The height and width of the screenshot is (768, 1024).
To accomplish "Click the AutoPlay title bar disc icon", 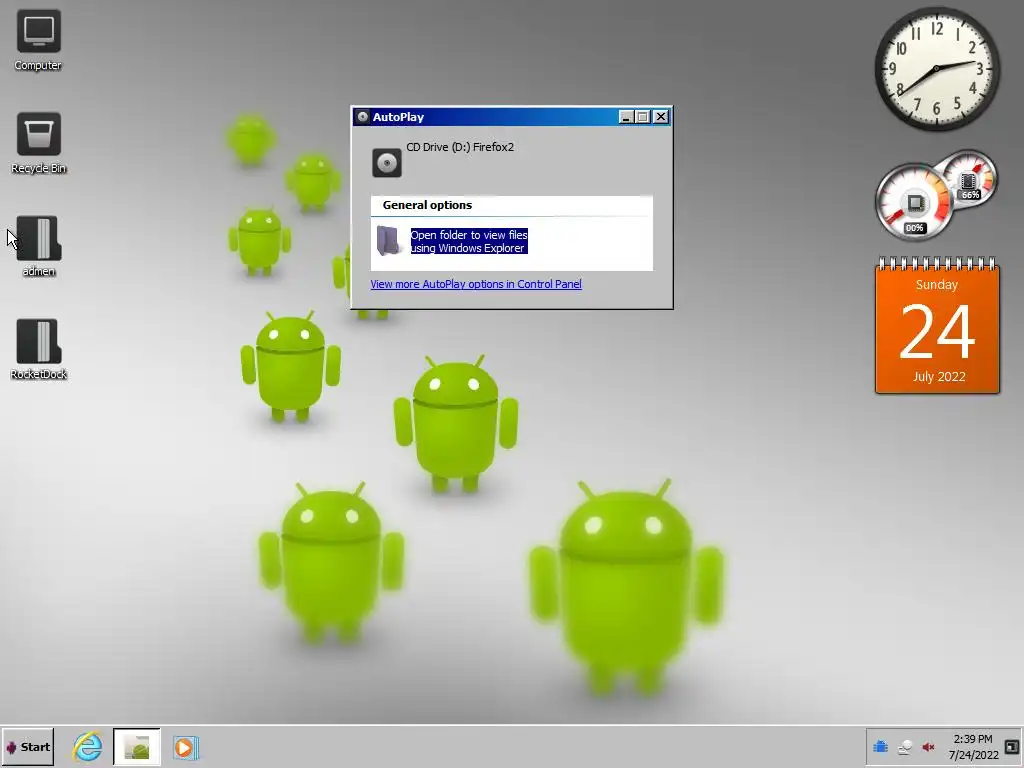I will click(362, 117).
